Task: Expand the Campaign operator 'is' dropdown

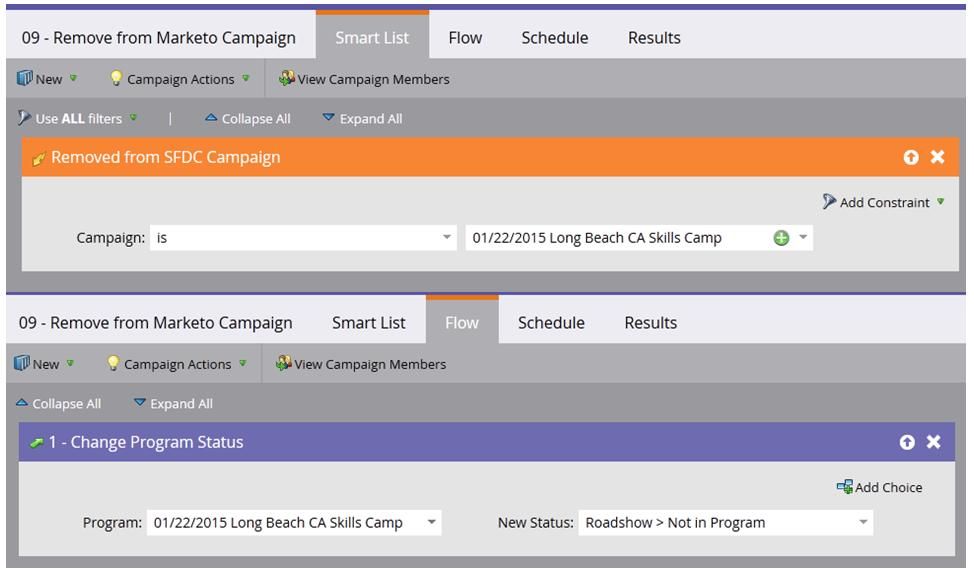Action: [447, 238]
